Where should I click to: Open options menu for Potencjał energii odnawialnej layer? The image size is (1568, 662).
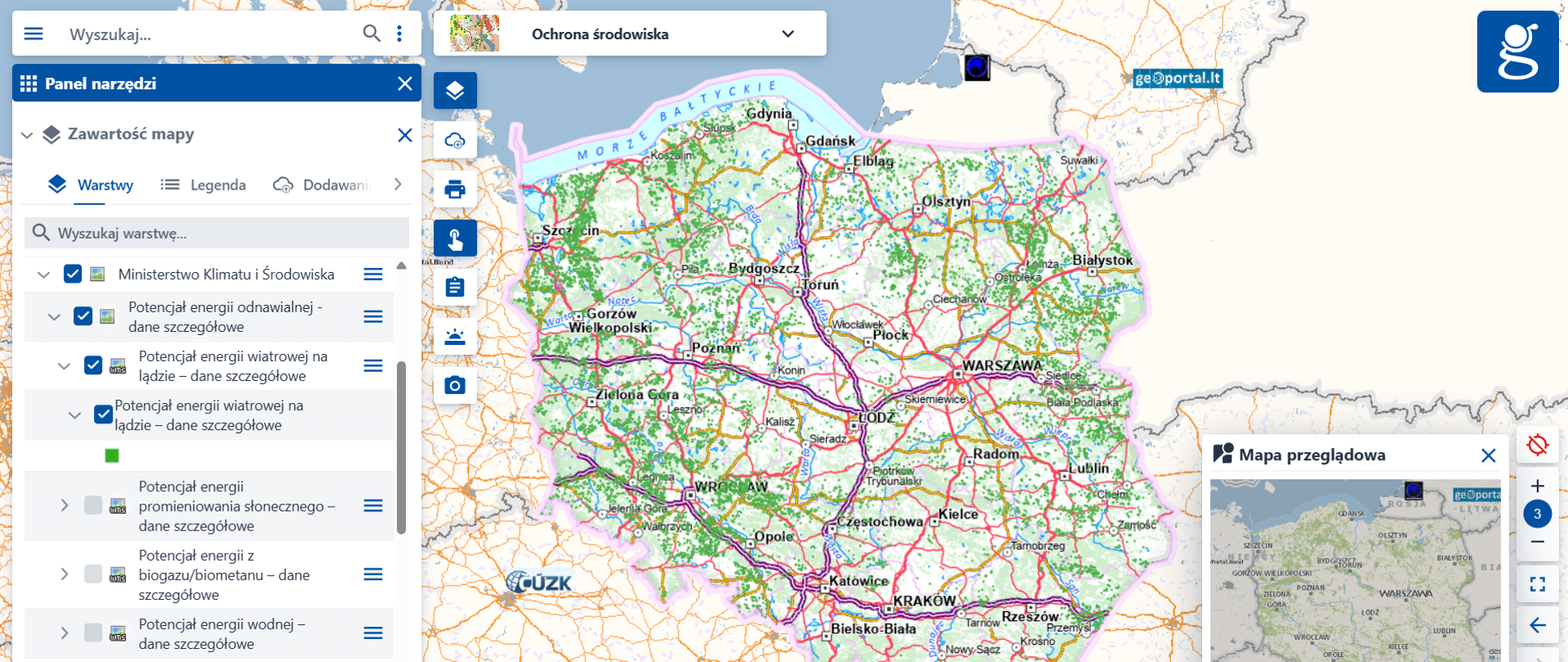373,316
